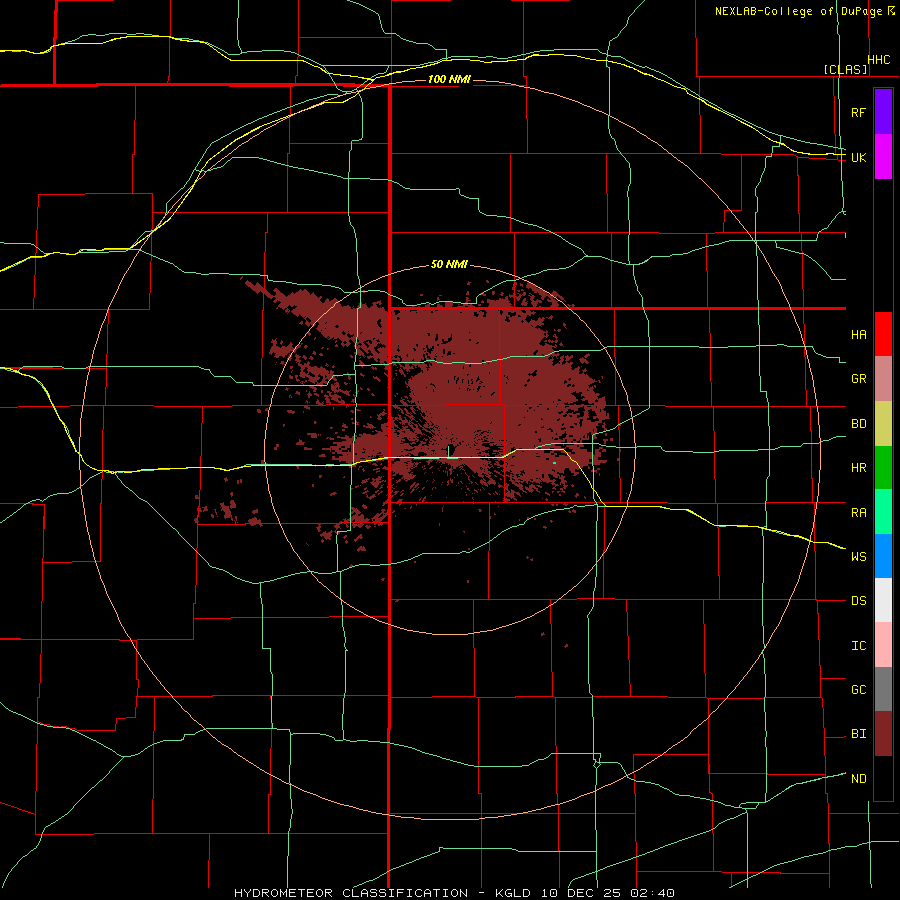The width and height of the screenshot is (900, 900).
Task: Pick the dark green HR legend swatch
Action: click(883, 468)
